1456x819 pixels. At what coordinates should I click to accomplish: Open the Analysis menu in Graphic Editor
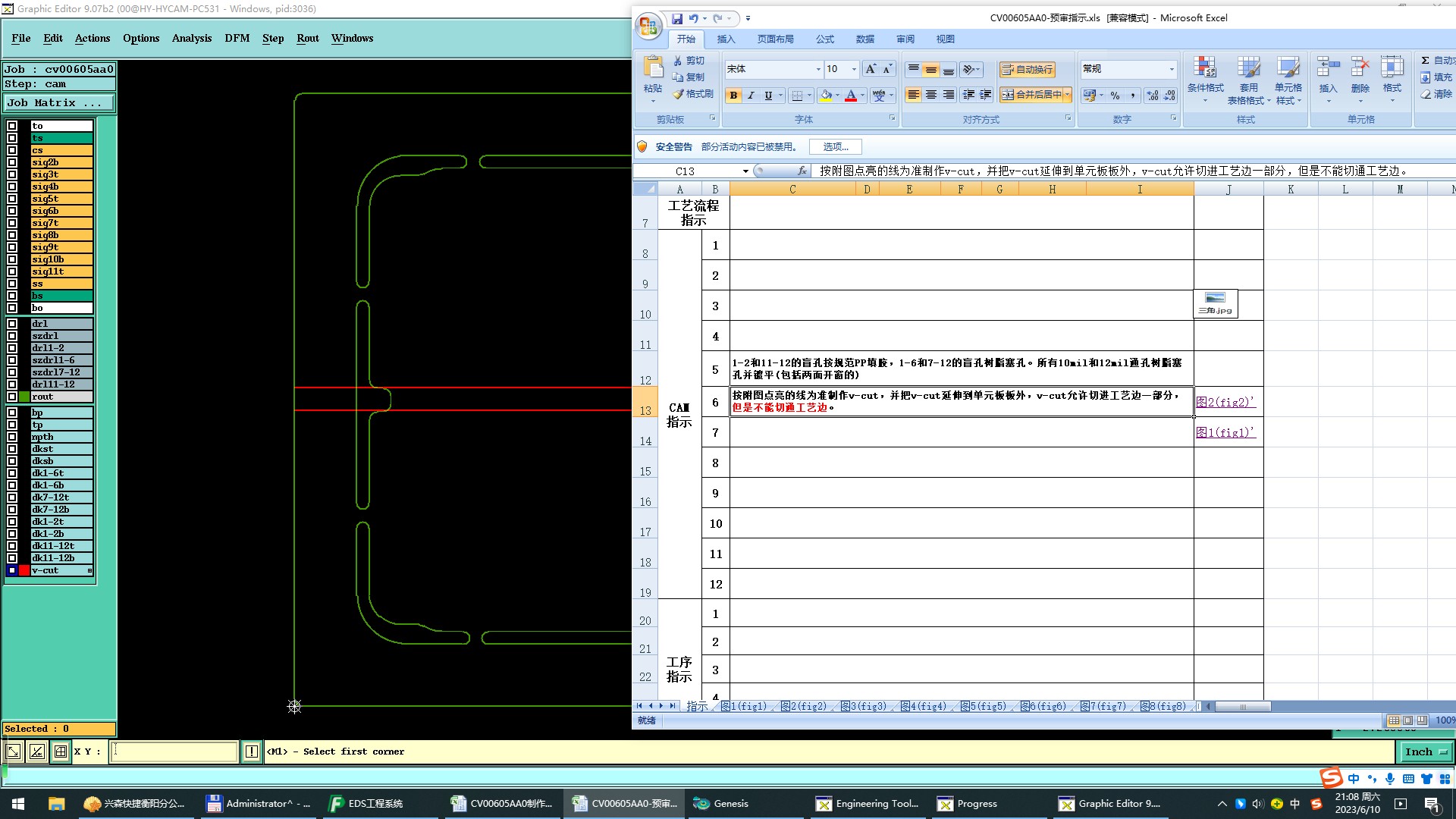[191, 38]
